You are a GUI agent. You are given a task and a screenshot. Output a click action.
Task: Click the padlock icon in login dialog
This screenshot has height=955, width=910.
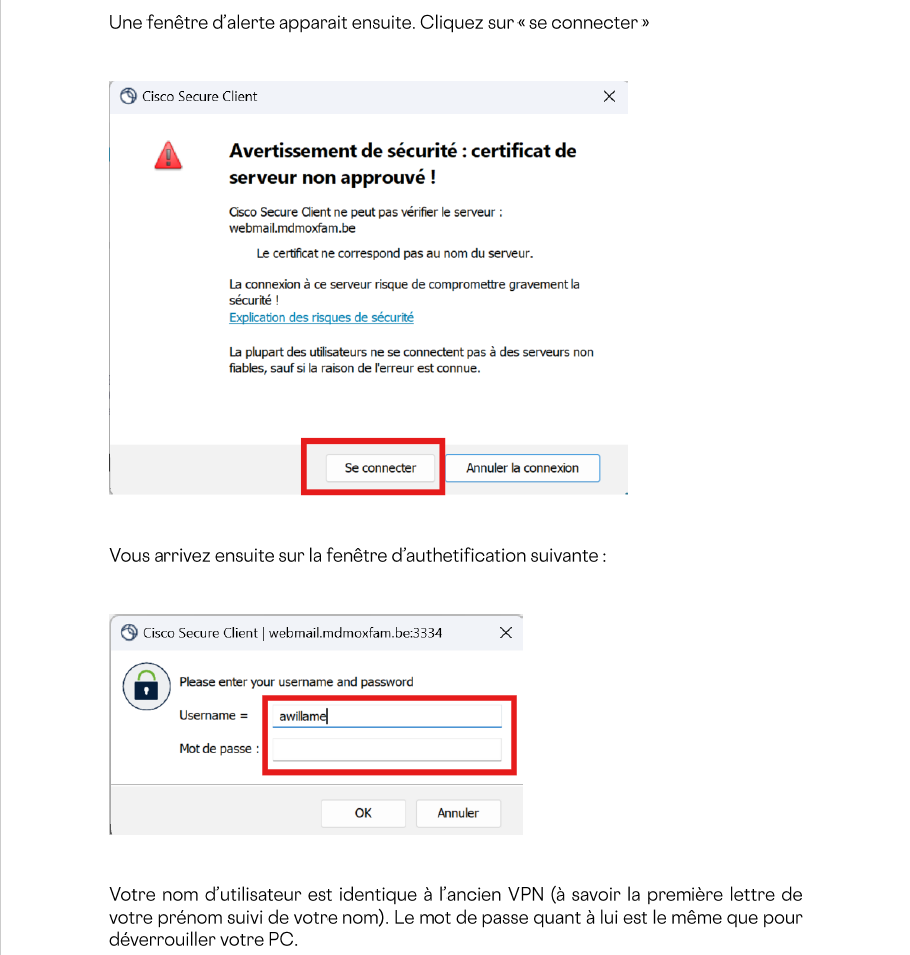click(x=146, y=686)
